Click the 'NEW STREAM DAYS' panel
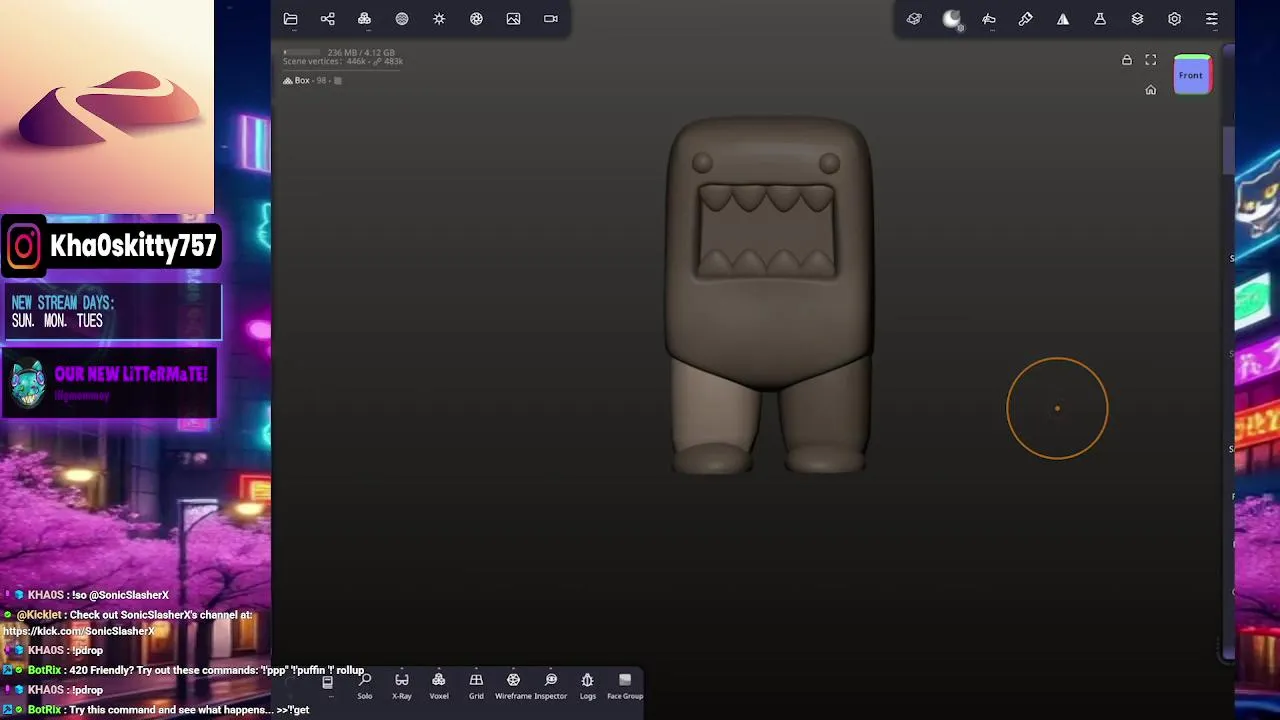The width and height of the screenshot is (1280, 720). (111, 312)
